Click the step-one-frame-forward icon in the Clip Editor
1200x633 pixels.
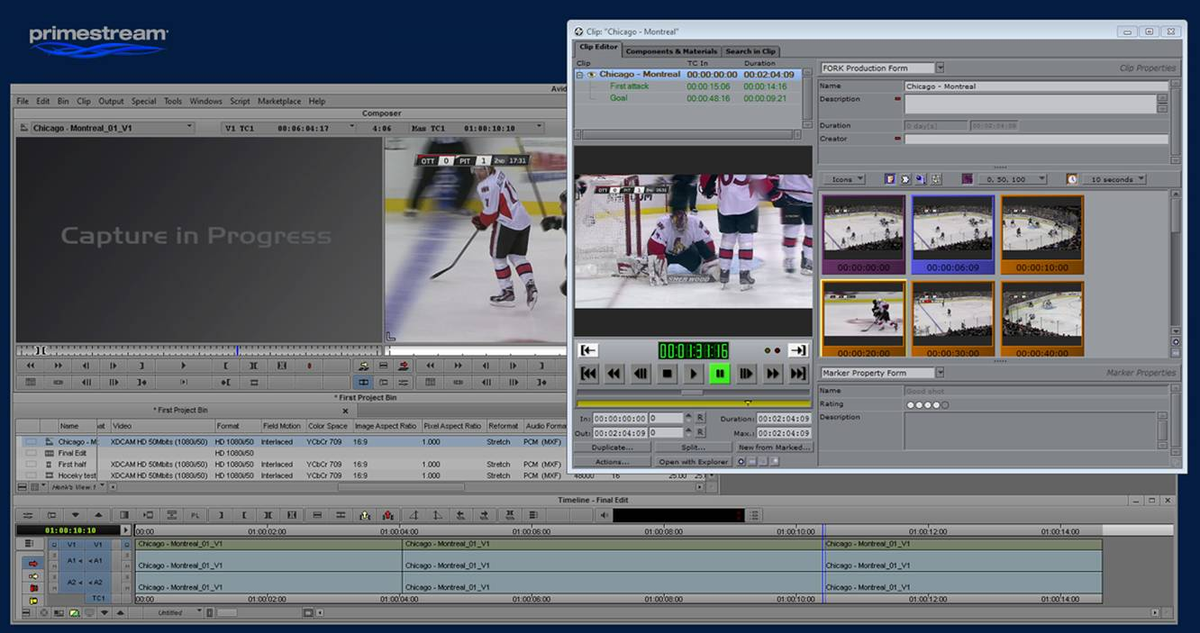pyautogui.click(x=746, y=374)
